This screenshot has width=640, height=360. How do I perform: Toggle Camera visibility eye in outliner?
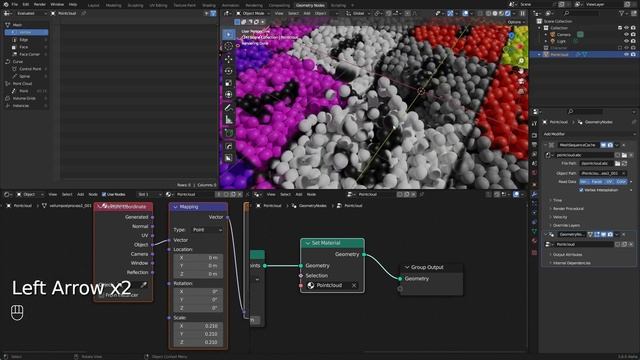pyautogui.click(x=627, y=35)
